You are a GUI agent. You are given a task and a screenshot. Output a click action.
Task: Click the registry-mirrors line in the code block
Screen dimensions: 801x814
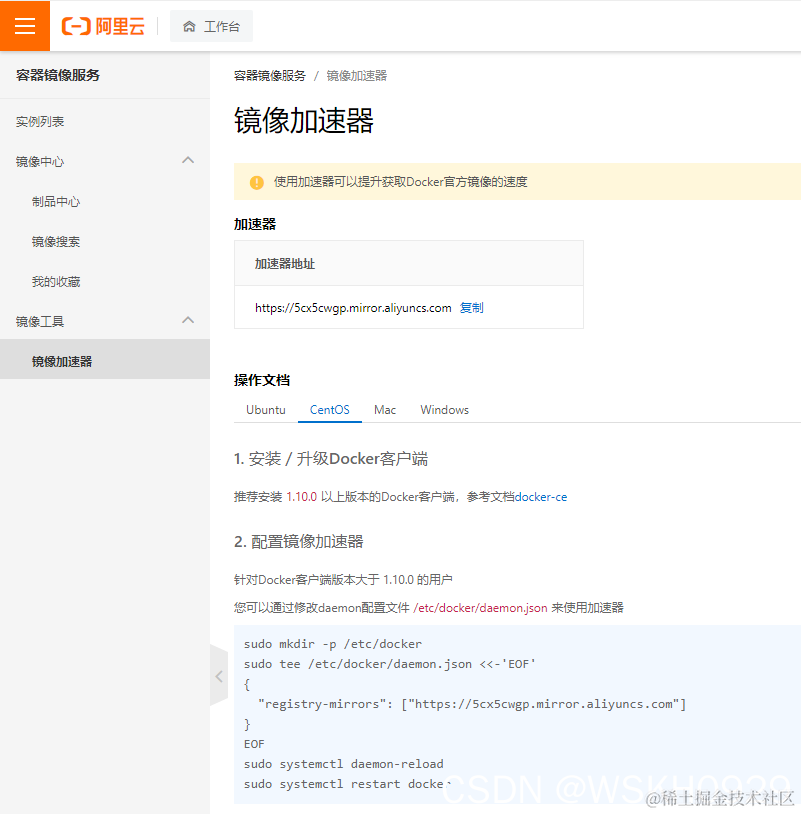click(472, 704)
